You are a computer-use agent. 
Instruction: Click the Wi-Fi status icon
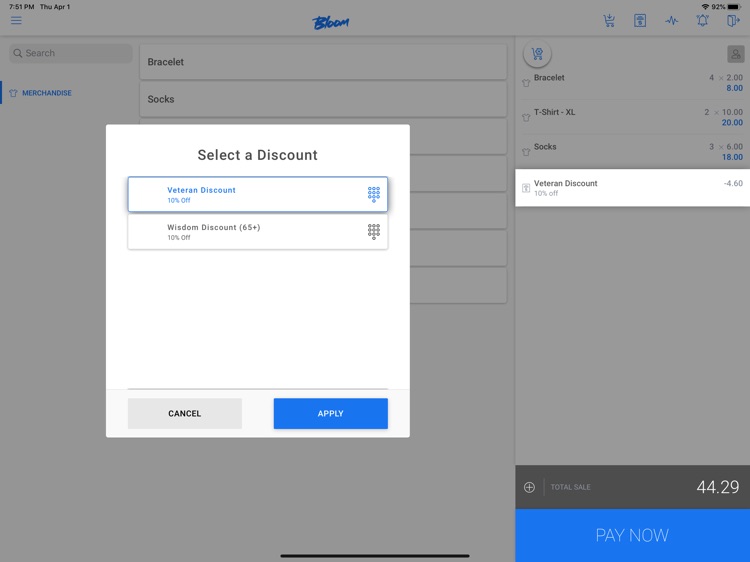[x=705, y=7]
